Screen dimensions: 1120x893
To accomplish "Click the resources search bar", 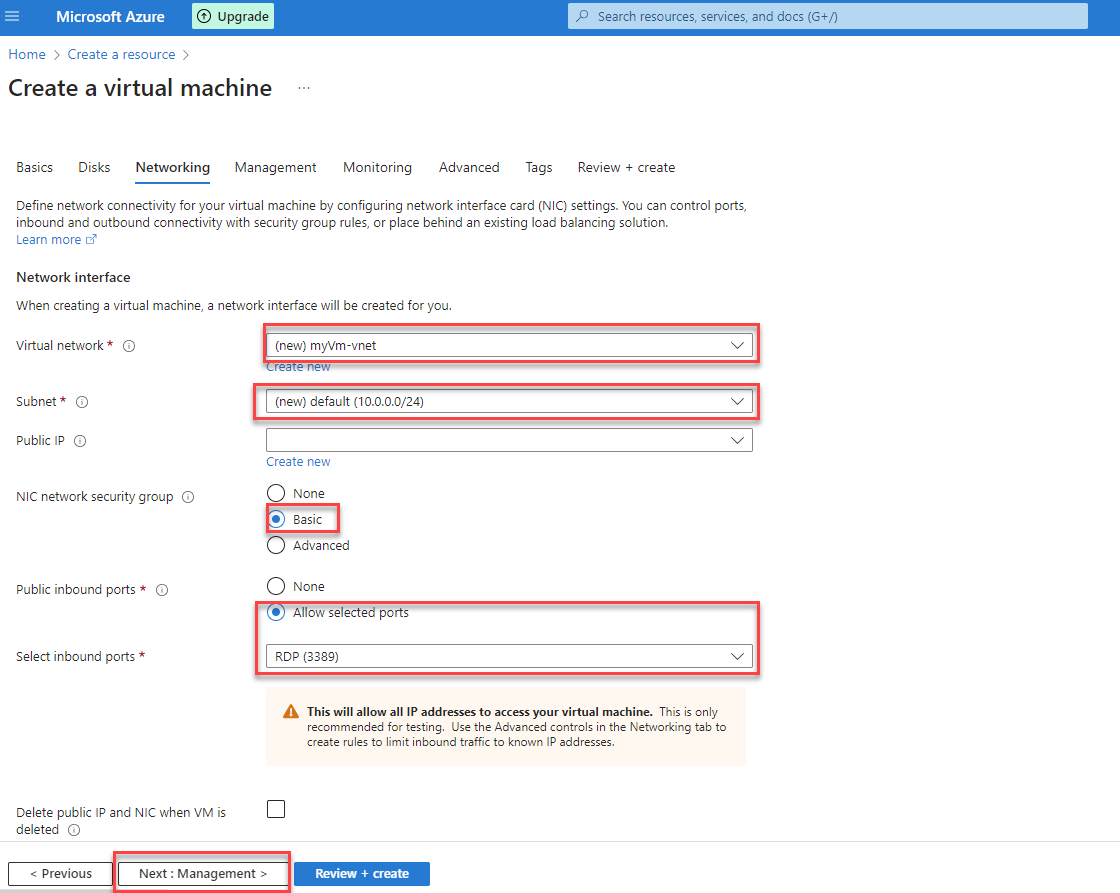I will 827,16.
